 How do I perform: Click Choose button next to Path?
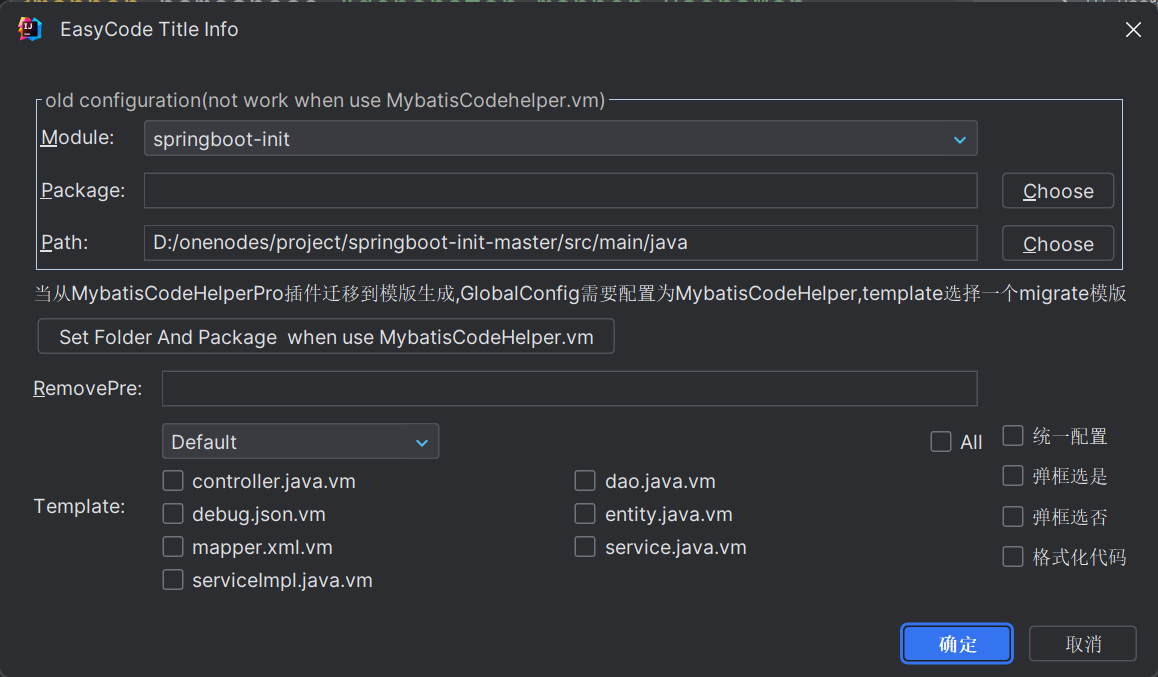point(1058,244)
